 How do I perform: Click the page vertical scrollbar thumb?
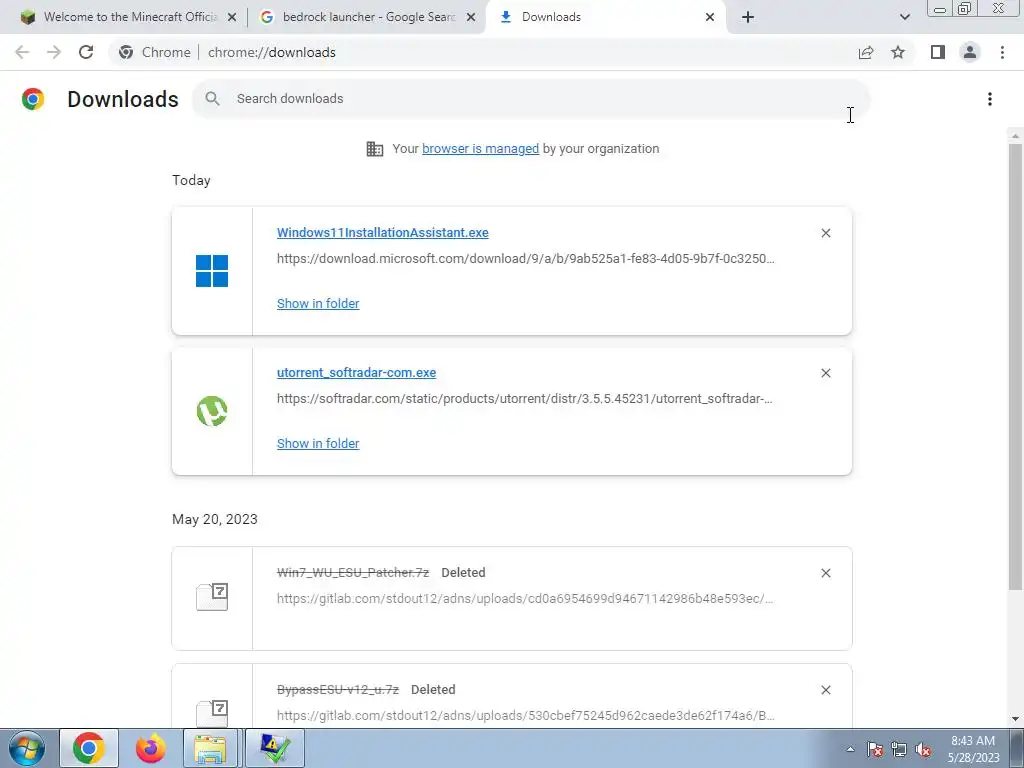pos(1015,366)
